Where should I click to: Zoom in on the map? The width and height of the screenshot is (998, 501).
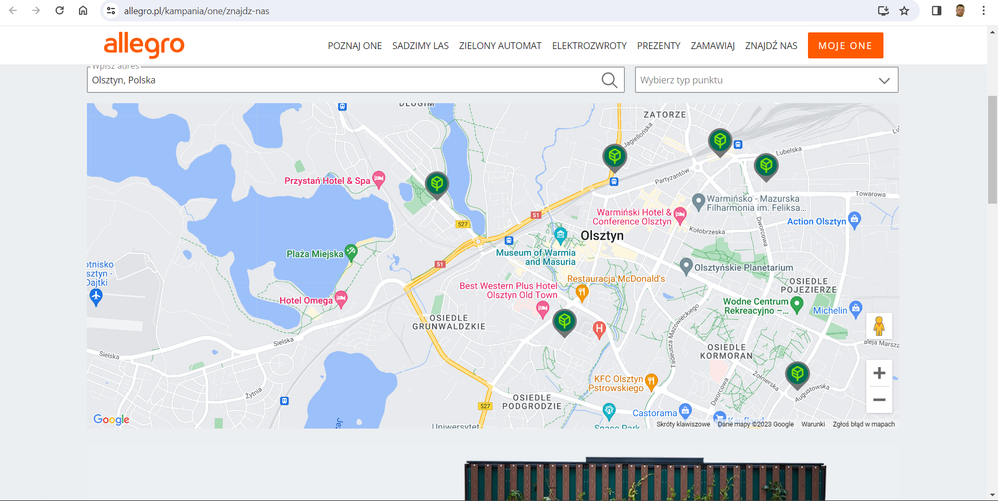pos(879,373)
